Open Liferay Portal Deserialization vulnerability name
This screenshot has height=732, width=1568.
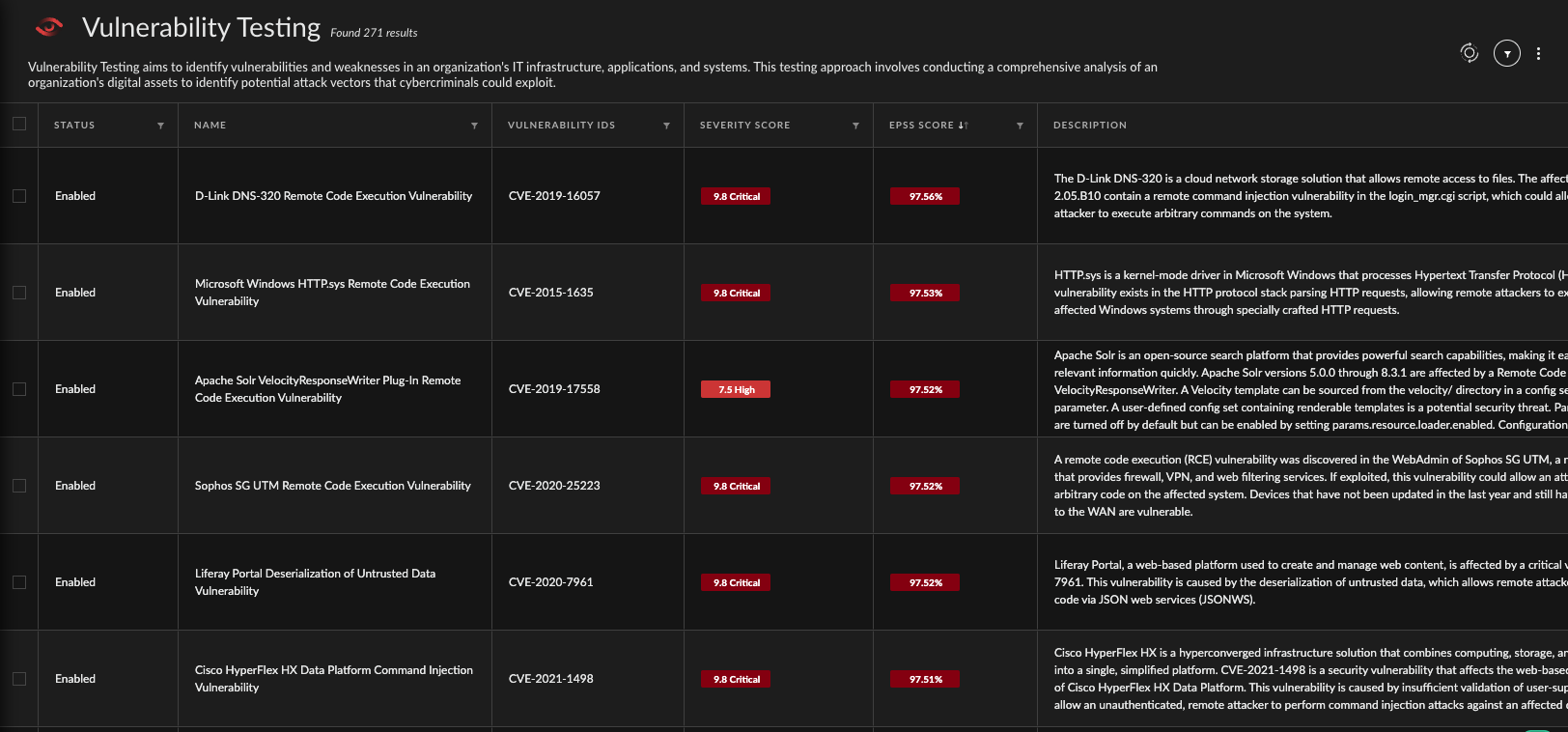pos(315,582)
